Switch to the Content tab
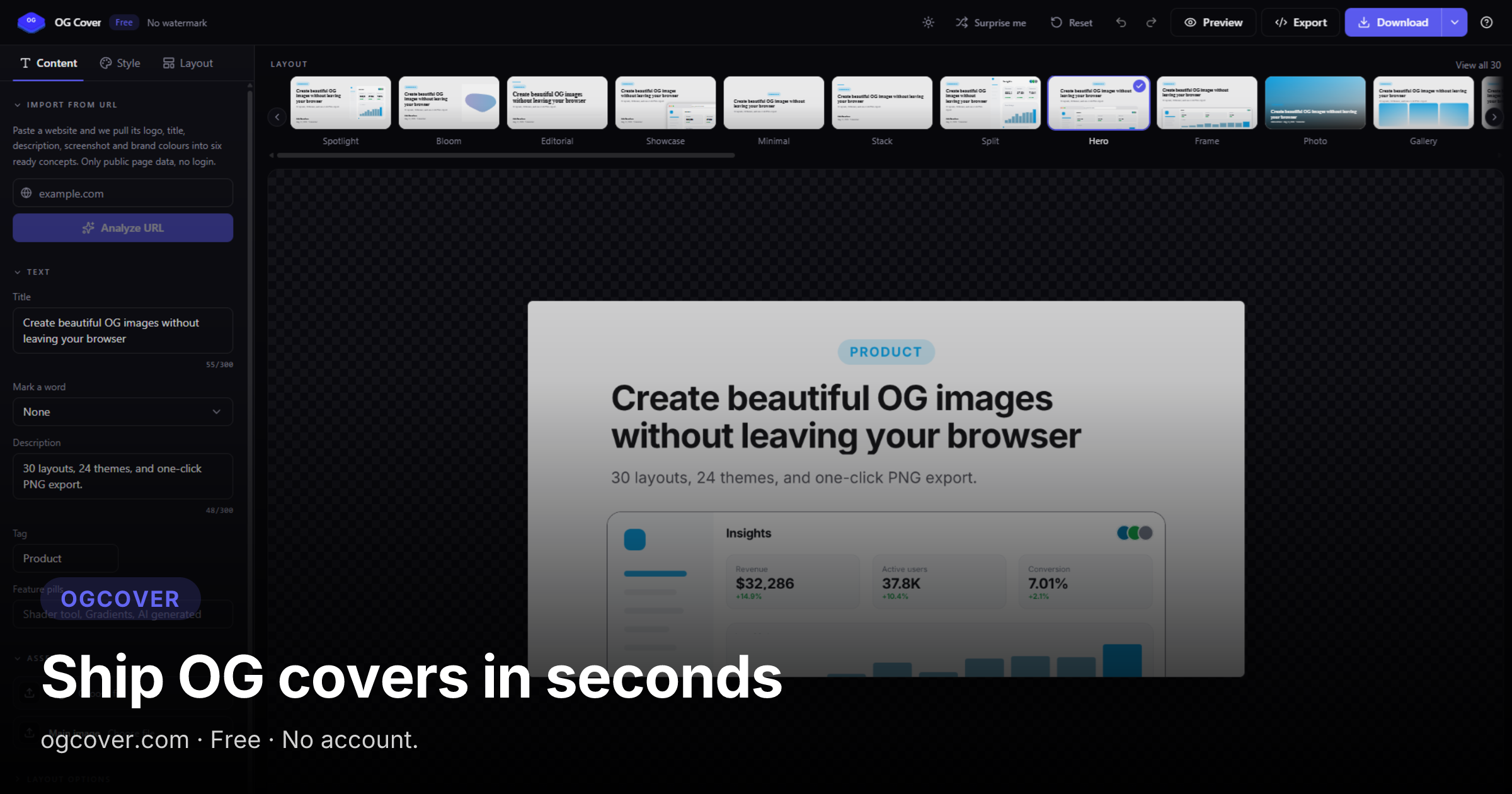Image resolution: width=1512 pixels, height=794 pixels. [x=49, y=63]
